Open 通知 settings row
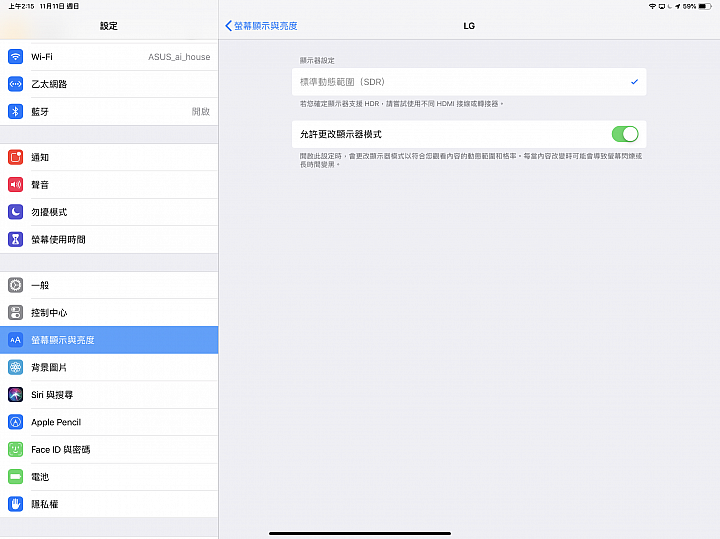The height and width of the screenshot is (539, 720). pyautogui.click(x=109, y=157)
